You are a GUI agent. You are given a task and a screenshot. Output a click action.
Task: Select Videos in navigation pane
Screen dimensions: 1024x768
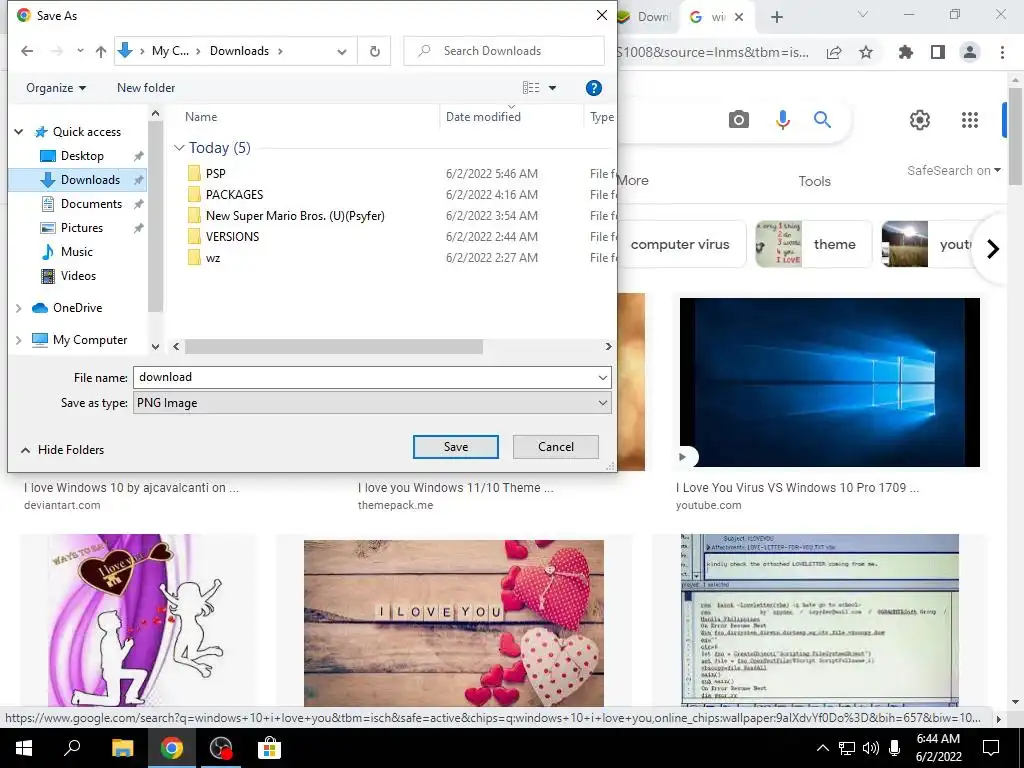(78, 276)
